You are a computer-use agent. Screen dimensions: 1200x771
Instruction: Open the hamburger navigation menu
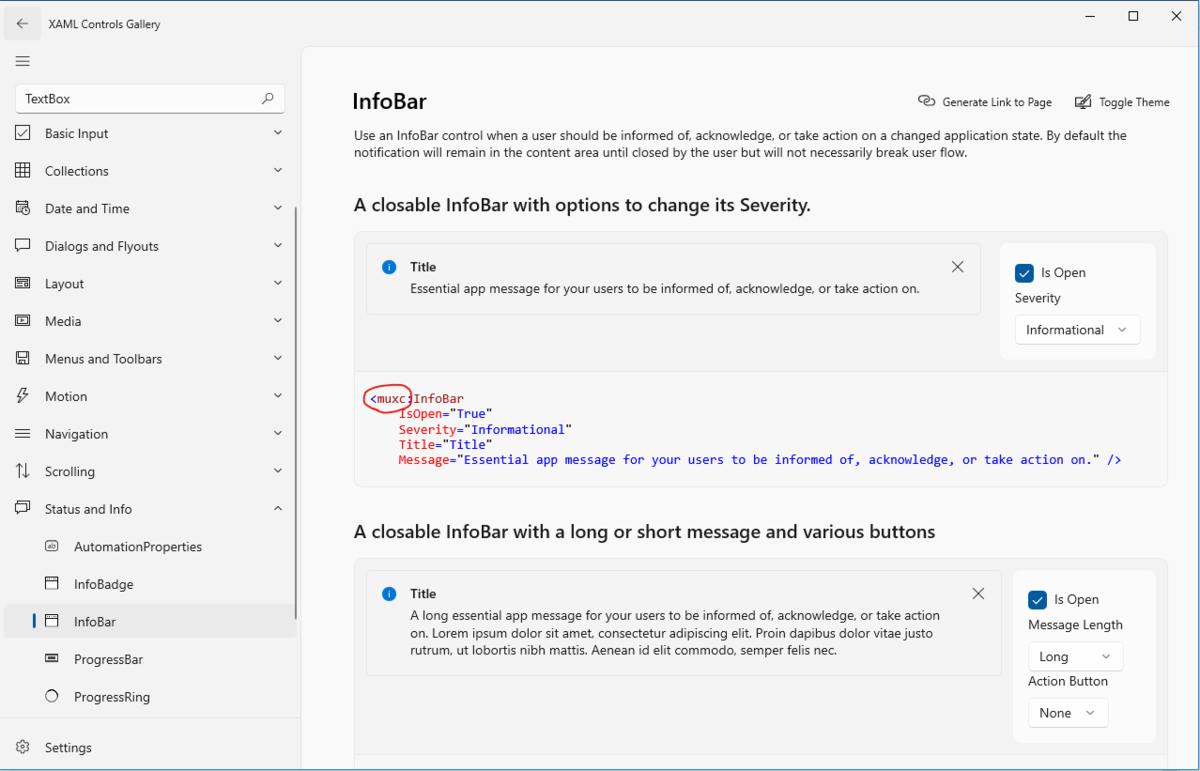tap(22, 61)
